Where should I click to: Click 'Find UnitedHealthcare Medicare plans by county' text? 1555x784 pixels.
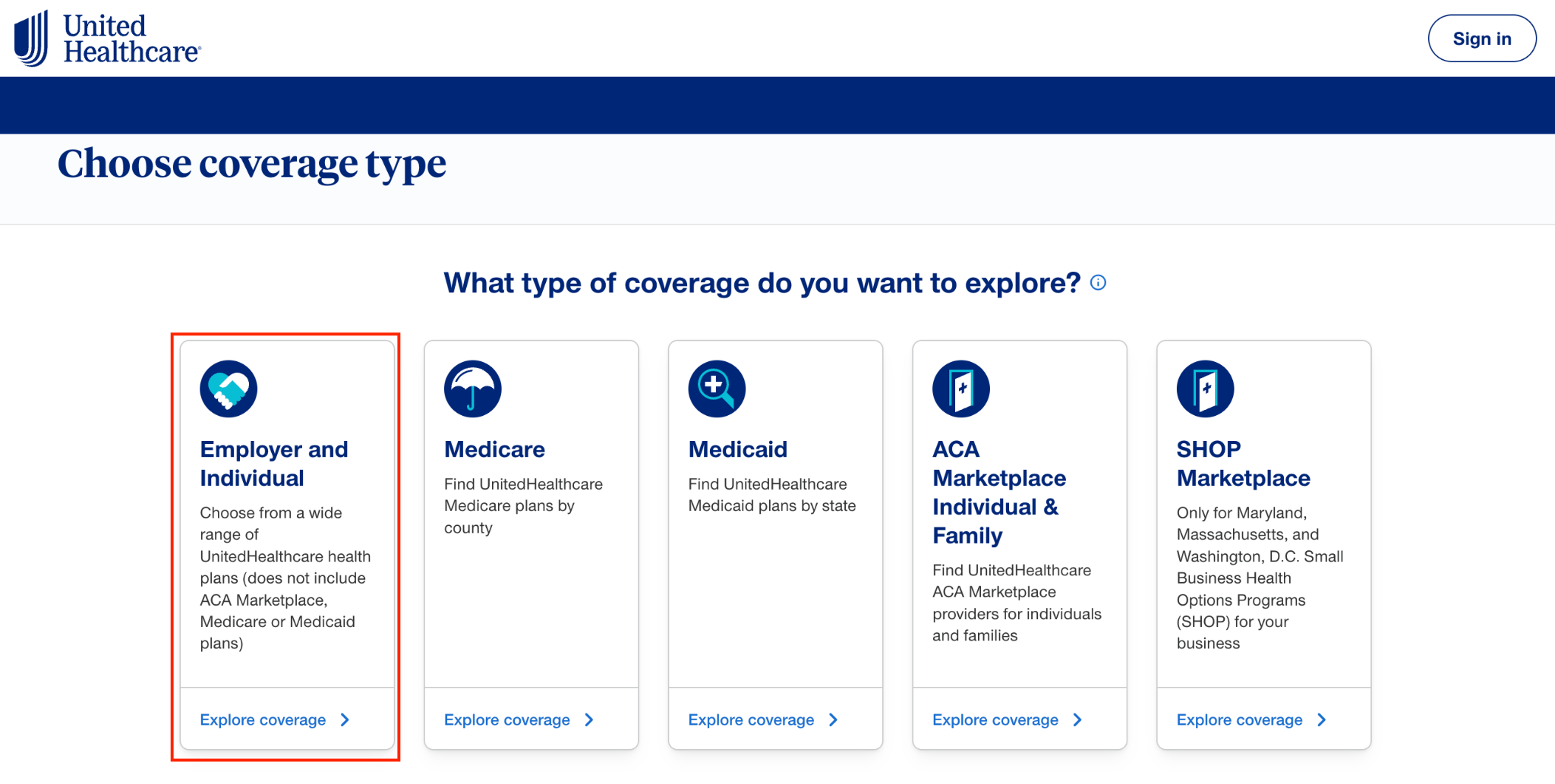(524, 505)
